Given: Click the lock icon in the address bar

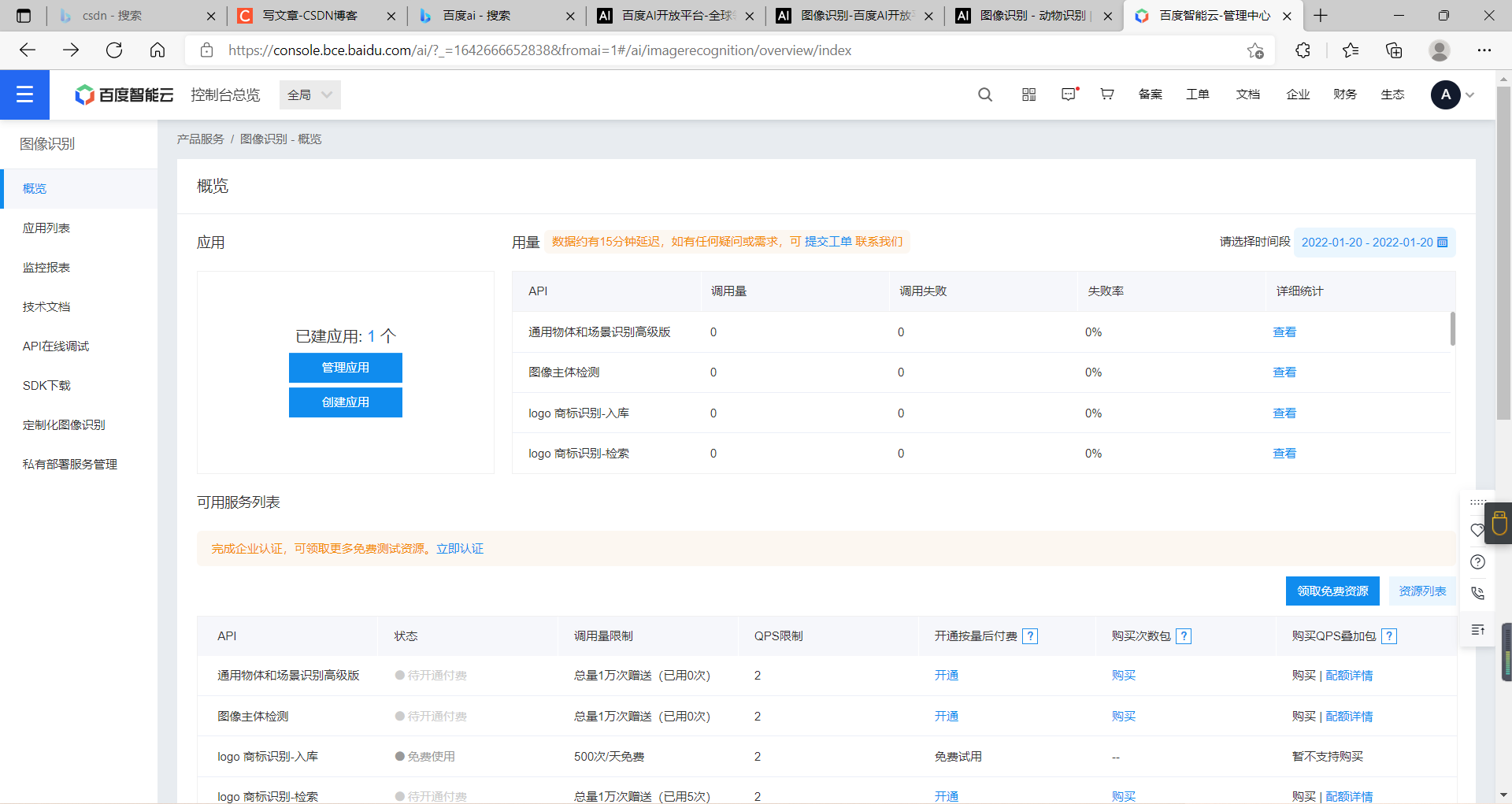Looking at the screenshot, I should (x=207, y=50).
